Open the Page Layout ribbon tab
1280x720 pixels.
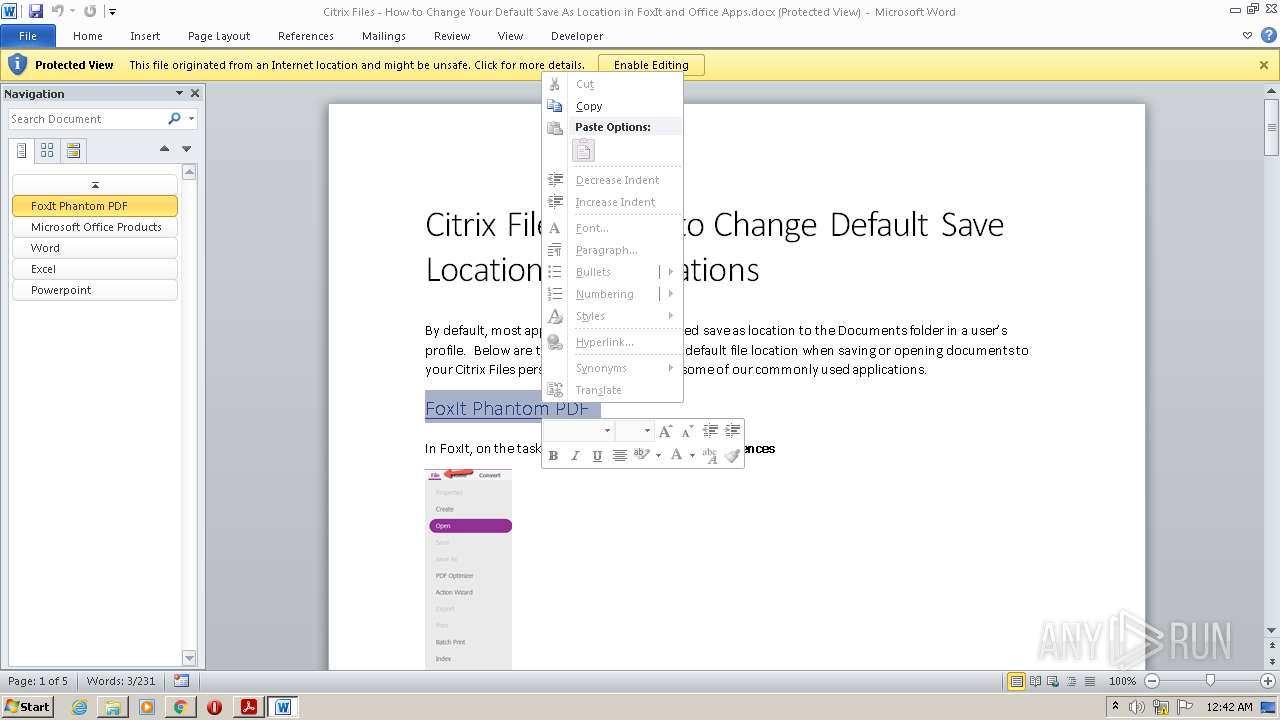pyautogui.click(x=219, y=36)
